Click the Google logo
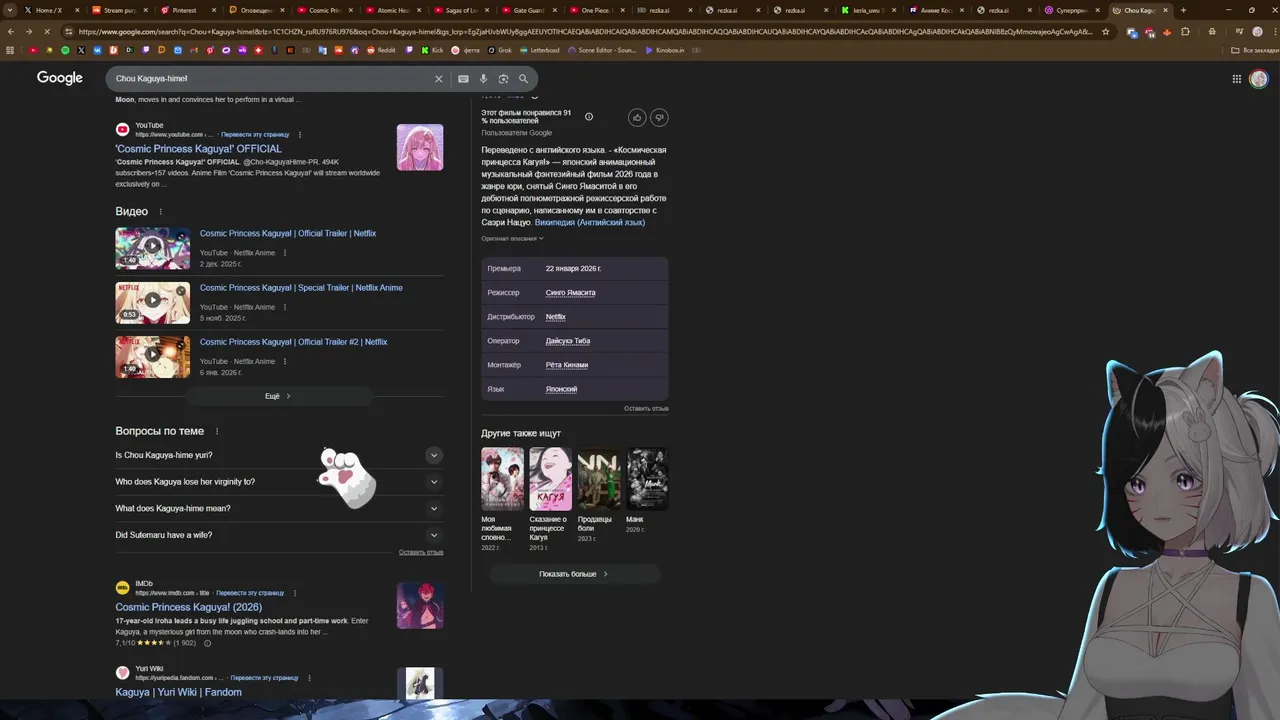The width and height of the screenshot is (1280, 720). 60,78
